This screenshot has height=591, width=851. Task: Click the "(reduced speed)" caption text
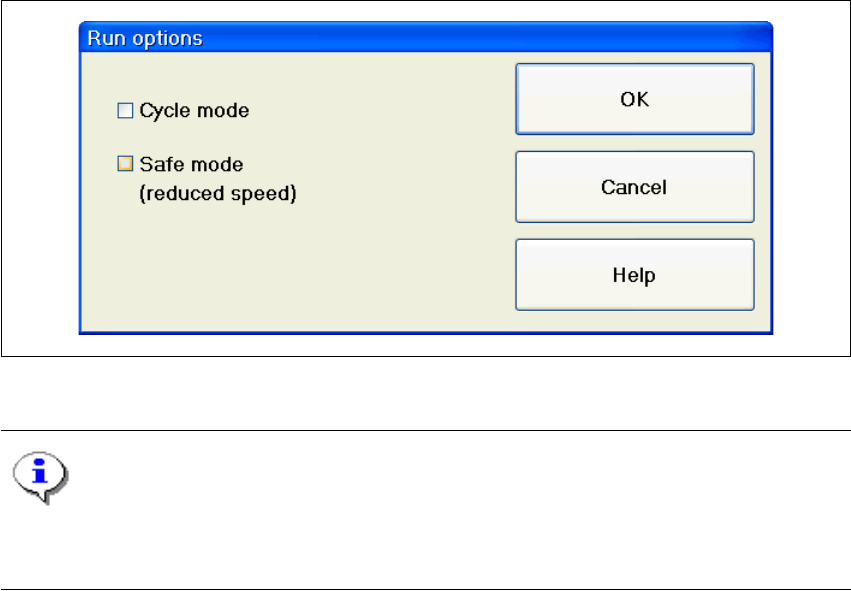tap(217, 194)
